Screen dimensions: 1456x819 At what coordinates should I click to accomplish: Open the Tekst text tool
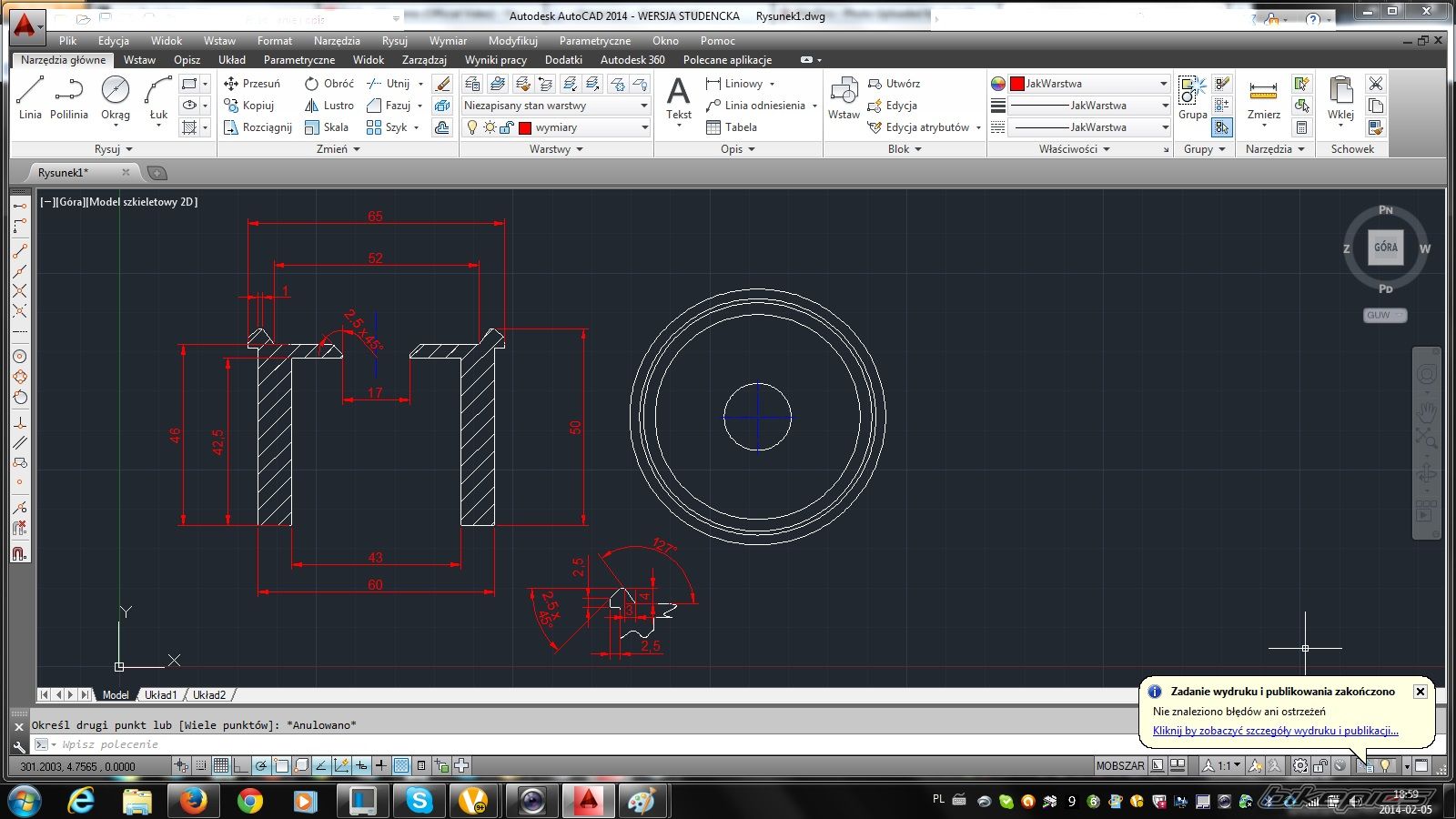[x=679, y=98]
